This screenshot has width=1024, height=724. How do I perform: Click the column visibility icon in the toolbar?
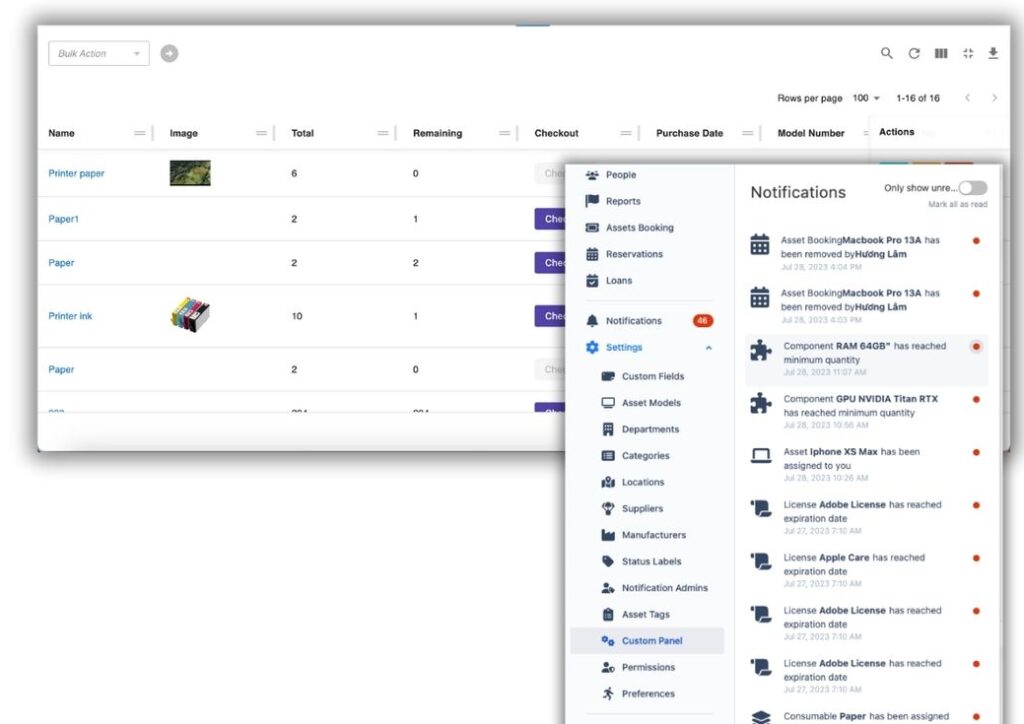pos(940,53)
